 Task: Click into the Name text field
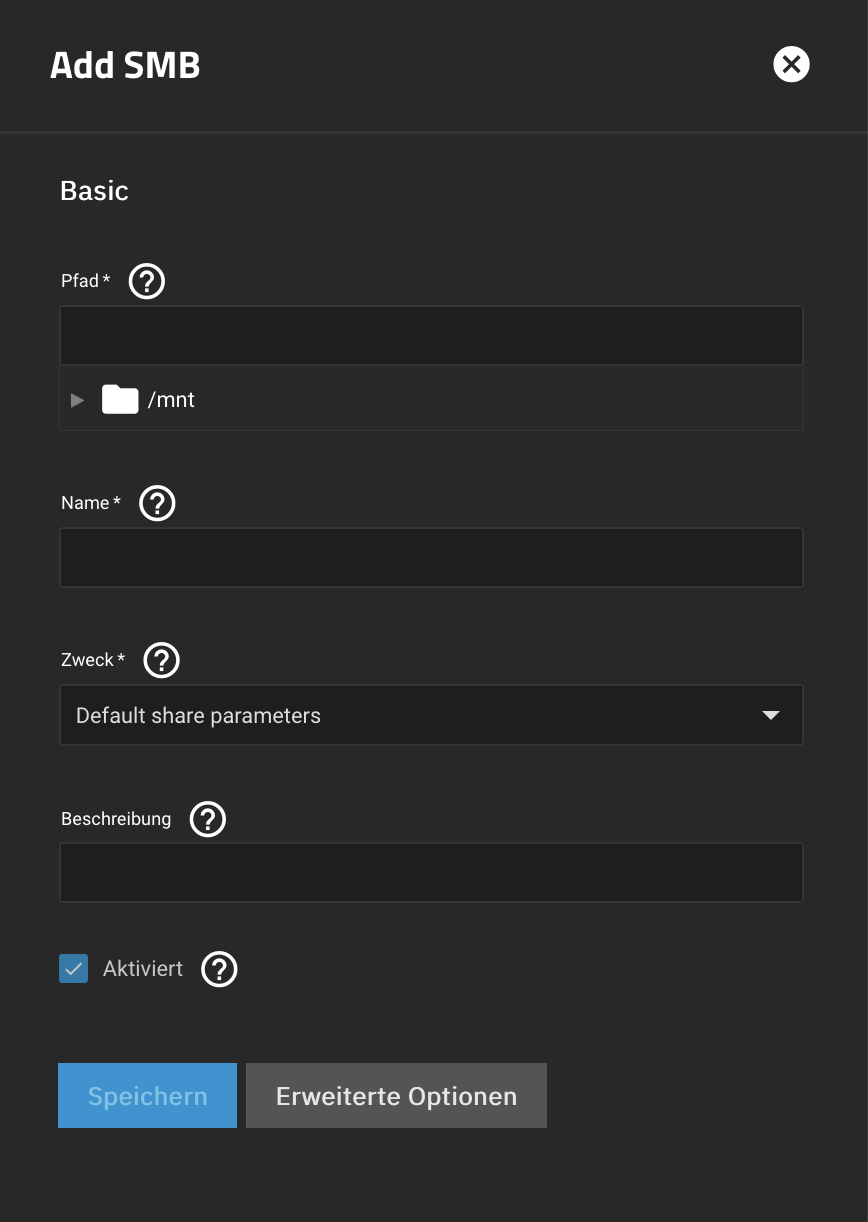tap(431, 558)
